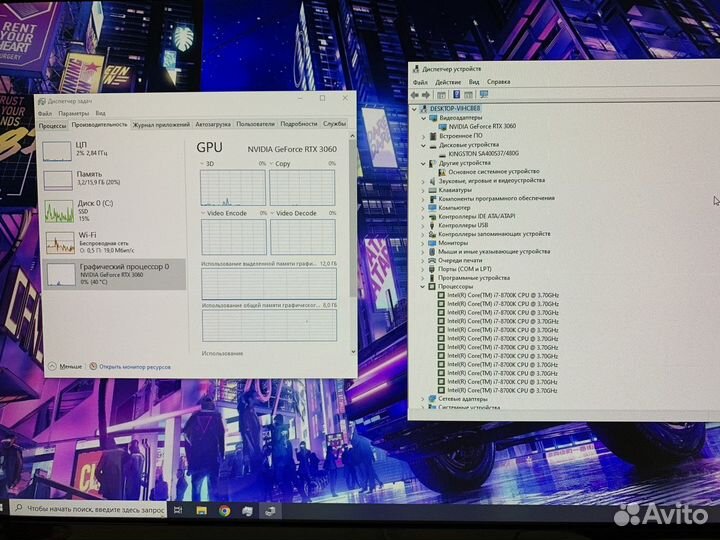The width and height of the screenshot is (720, 540).
Task: Switch to the Процессы tab
Action: pyautogui.click(x=52, y=125)
